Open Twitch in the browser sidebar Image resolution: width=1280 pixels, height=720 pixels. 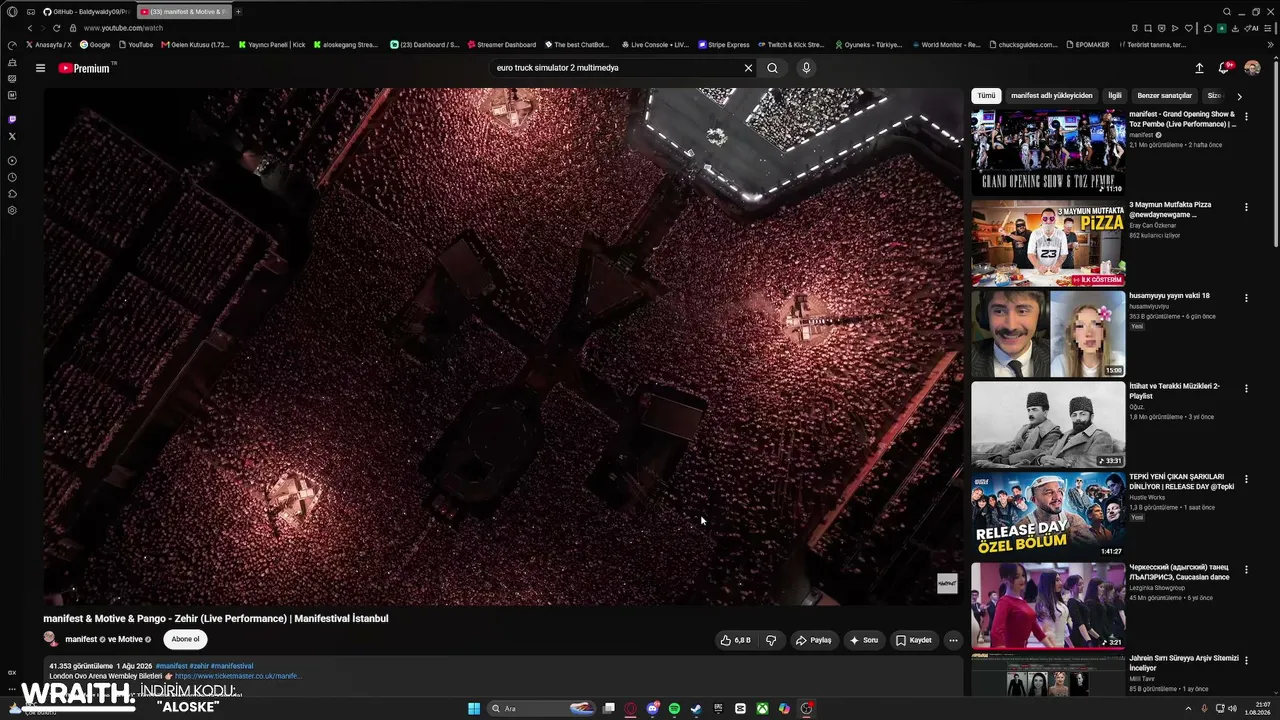12,120
